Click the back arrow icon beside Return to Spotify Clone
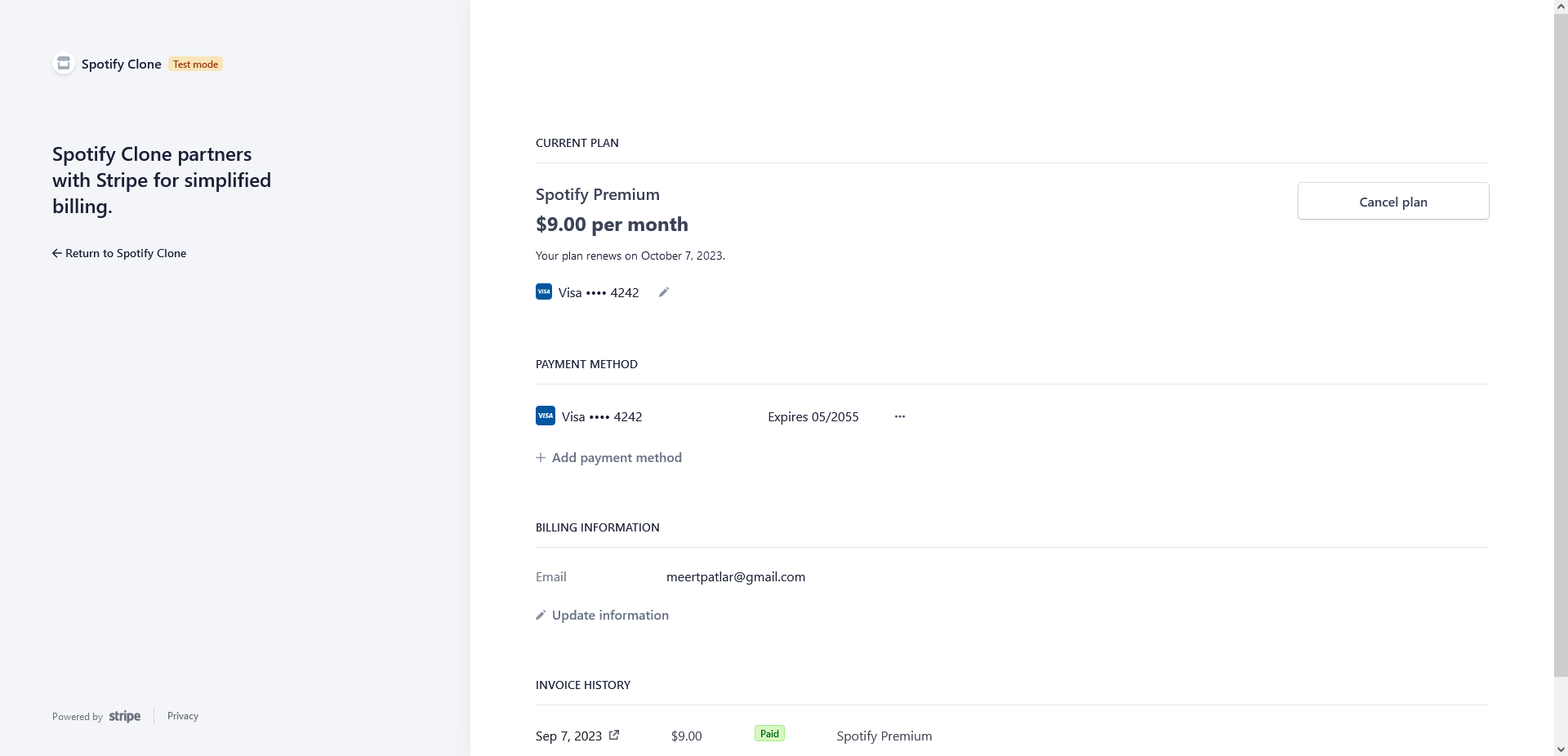 (57, 253)
